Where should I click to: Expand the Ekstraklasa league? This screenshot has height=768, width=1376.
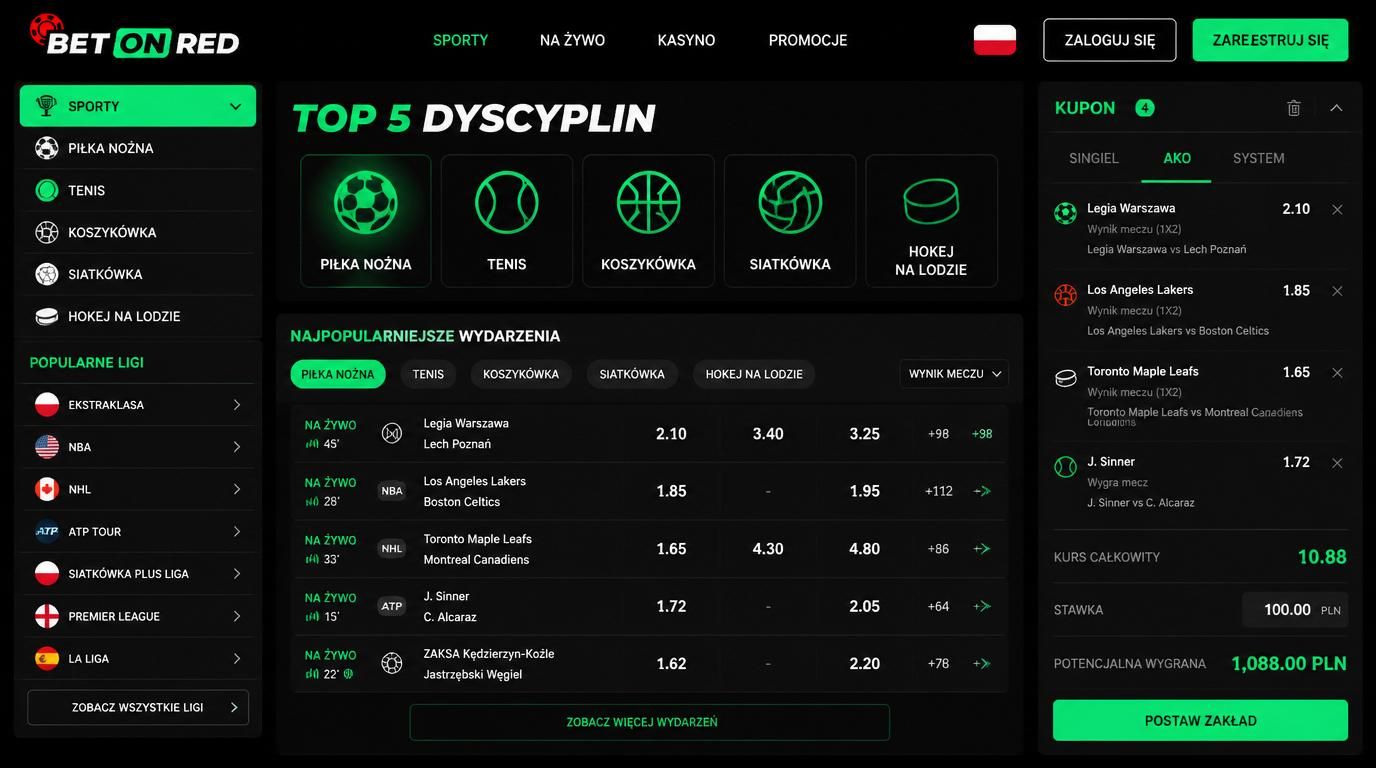[138, 405]
